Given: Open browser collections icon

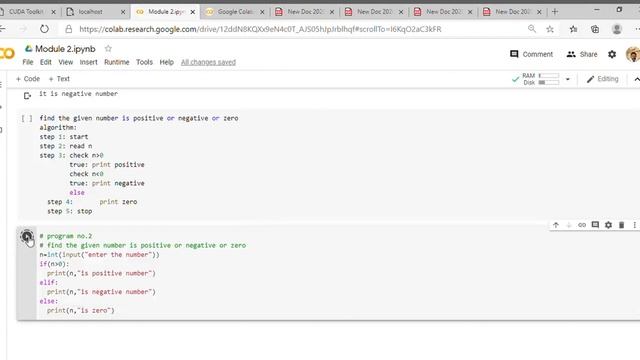Looking at the screenshot, I should tap(595, 29).
